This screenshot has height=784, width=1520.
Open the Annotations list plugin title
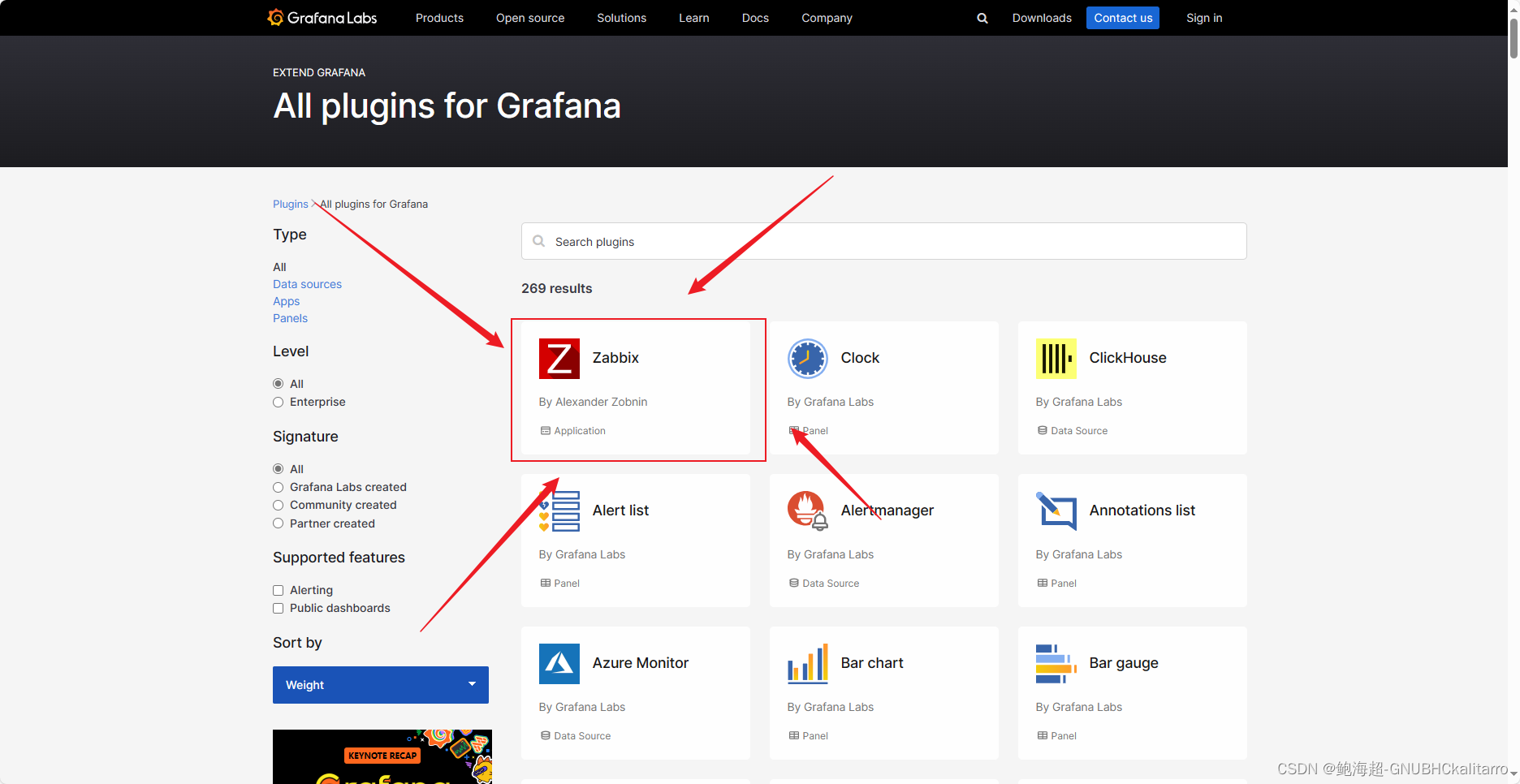(1142, 510)
